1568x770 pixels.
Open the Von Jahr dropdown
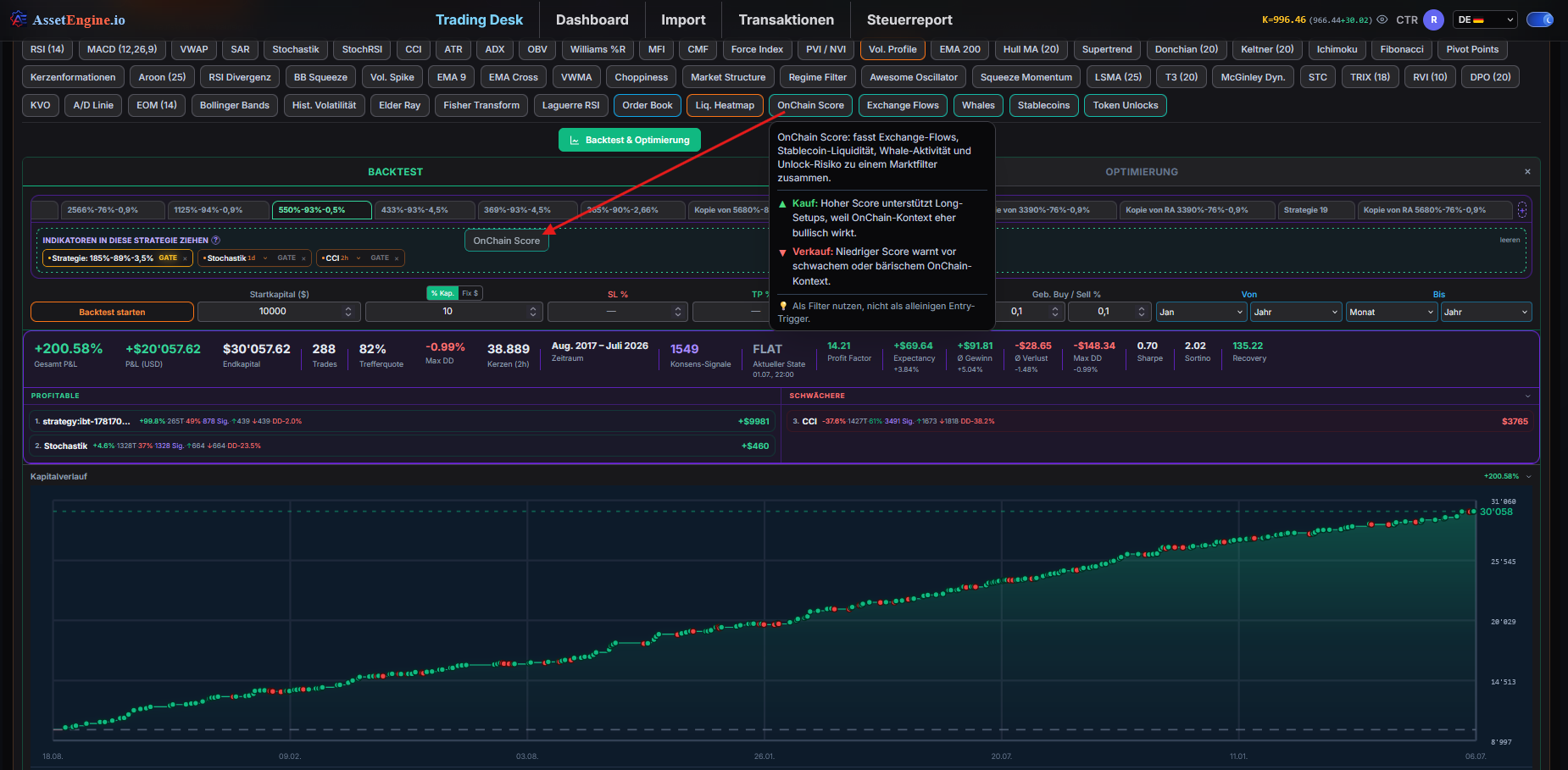1296,312
